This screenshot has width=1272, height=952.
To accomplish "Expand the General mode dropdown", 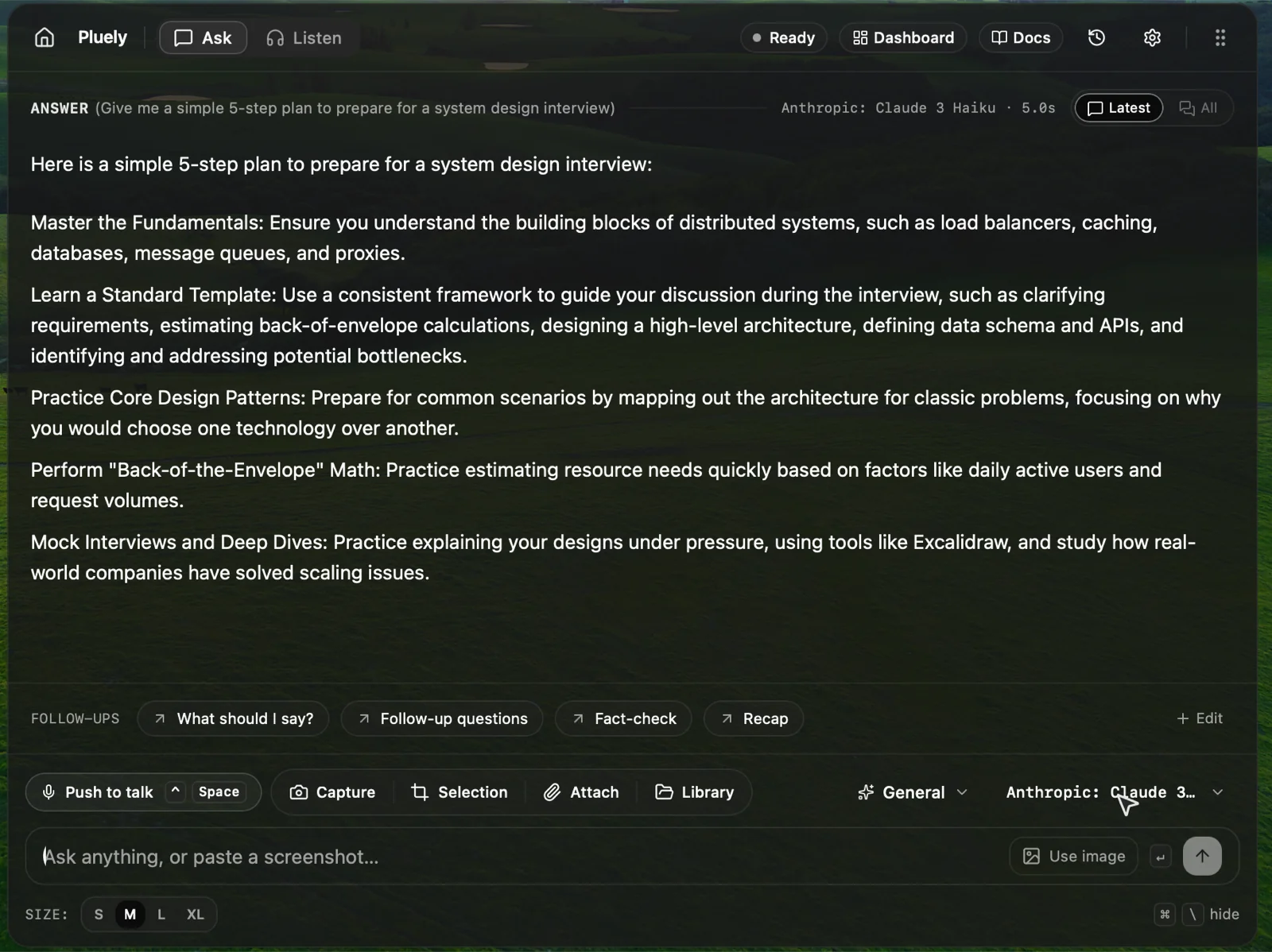I will [913, 792].
